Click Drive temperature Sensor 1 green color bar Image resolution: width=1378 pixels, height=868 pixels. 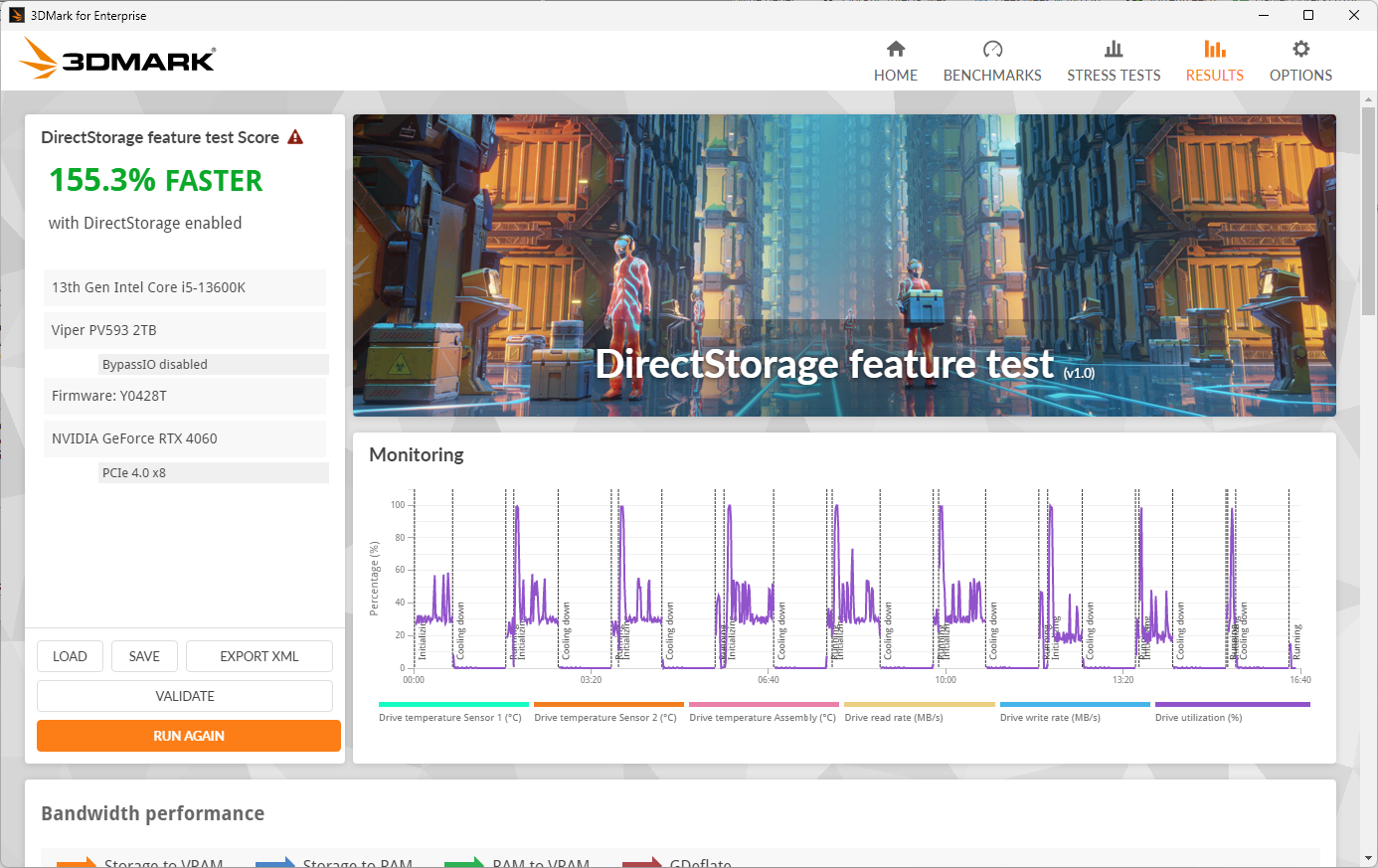[453, 704]
